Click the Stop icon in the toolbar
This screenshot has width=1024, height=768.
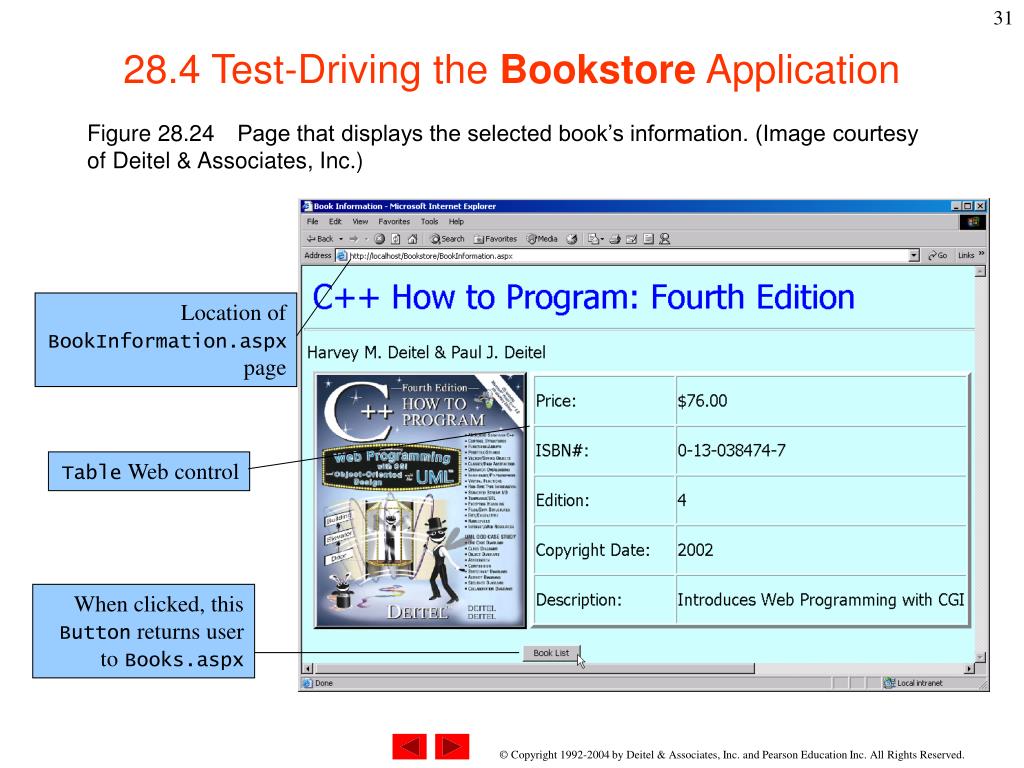pyautogui.click(x=379, y=239)
